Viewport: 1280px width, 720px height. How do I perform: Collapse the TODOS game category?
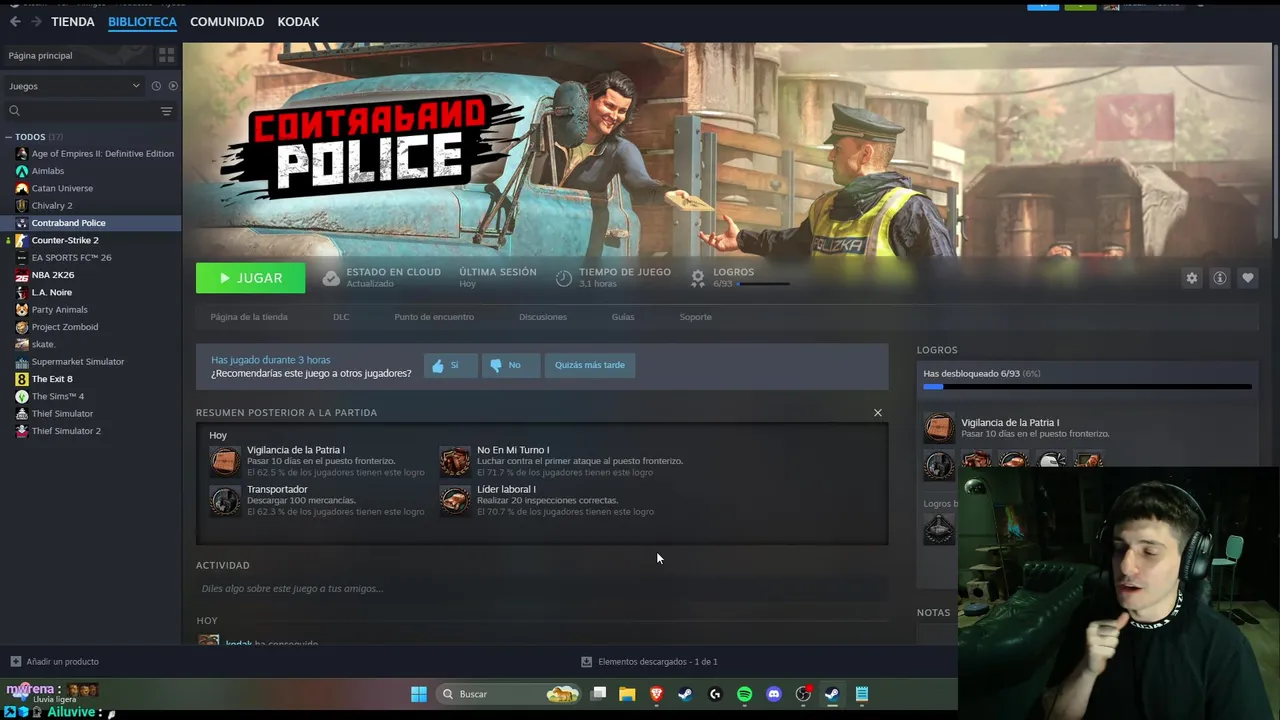pyautogui.click(x=8, y=137)
